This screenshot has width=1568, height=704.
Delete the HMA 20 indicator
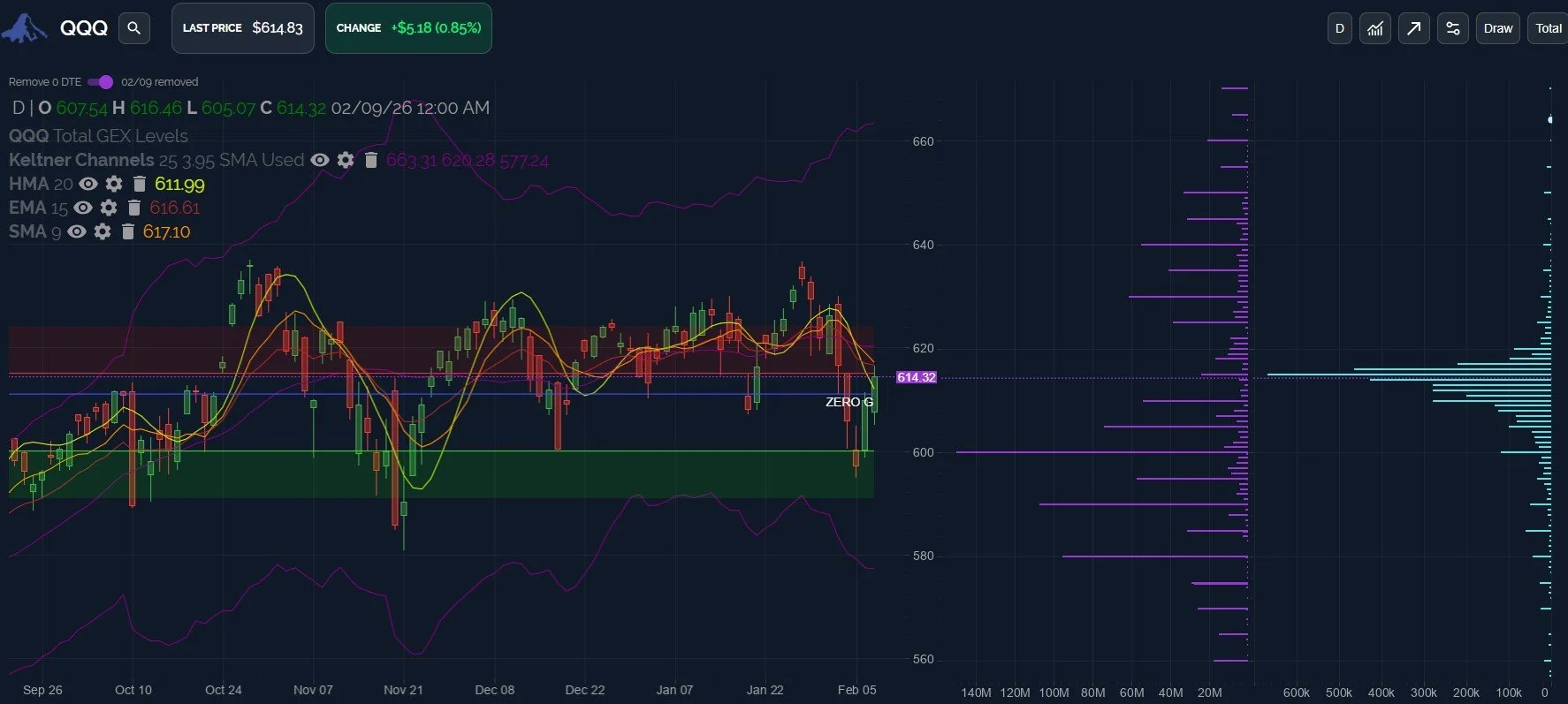139,184
